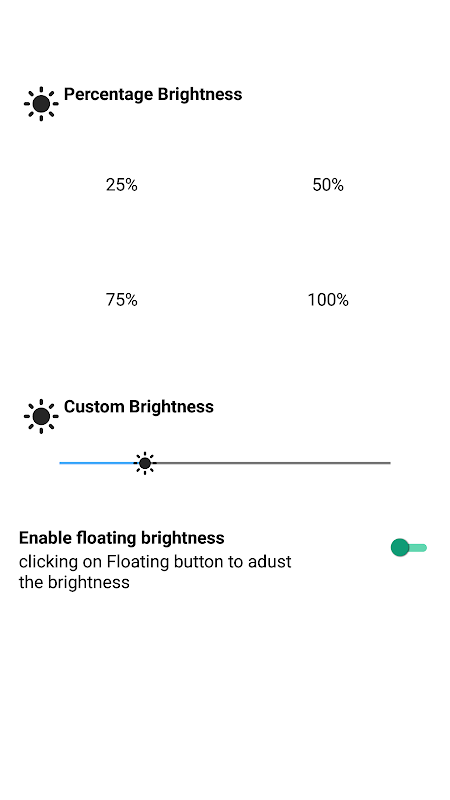Click the midpoint of the Custom Brightness slider track

pos(225,463)
